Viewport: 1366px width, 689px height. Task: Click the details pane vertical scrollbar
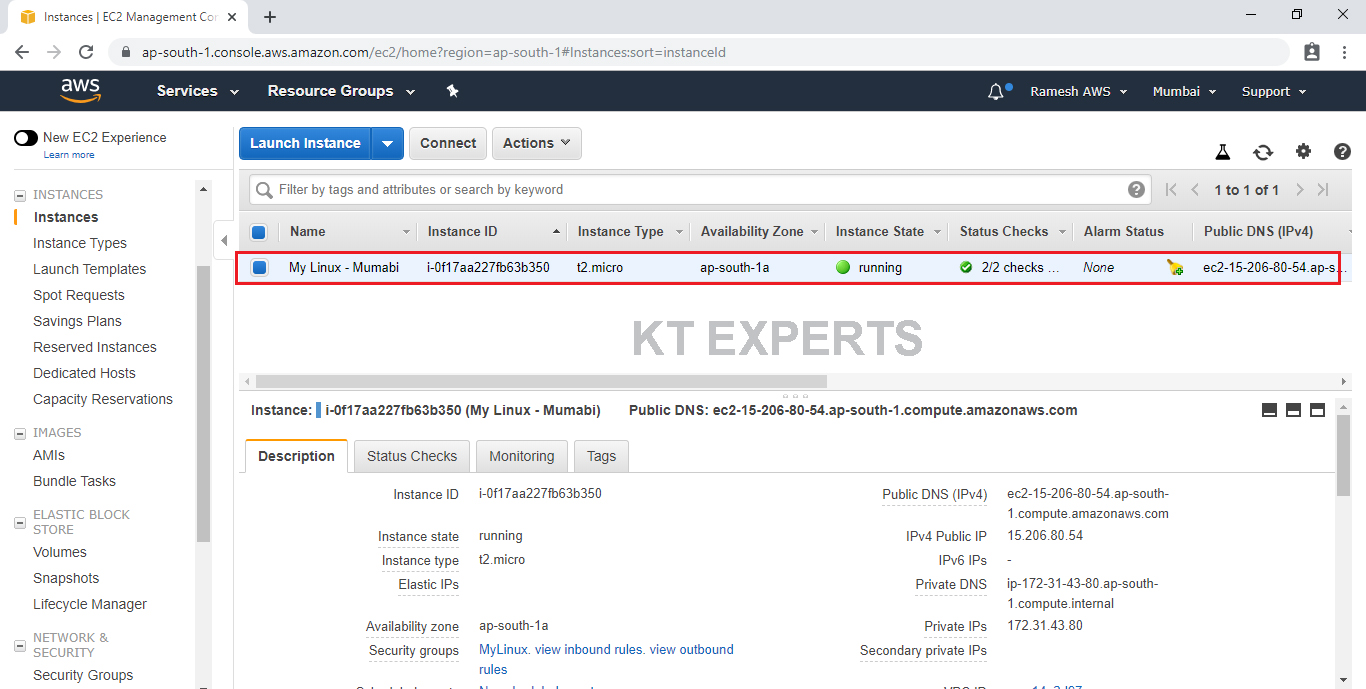point(1343,455)
